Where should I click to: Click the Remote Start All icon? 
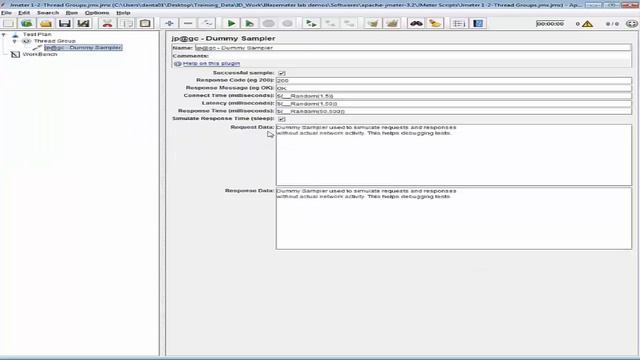tap(311, 23)
